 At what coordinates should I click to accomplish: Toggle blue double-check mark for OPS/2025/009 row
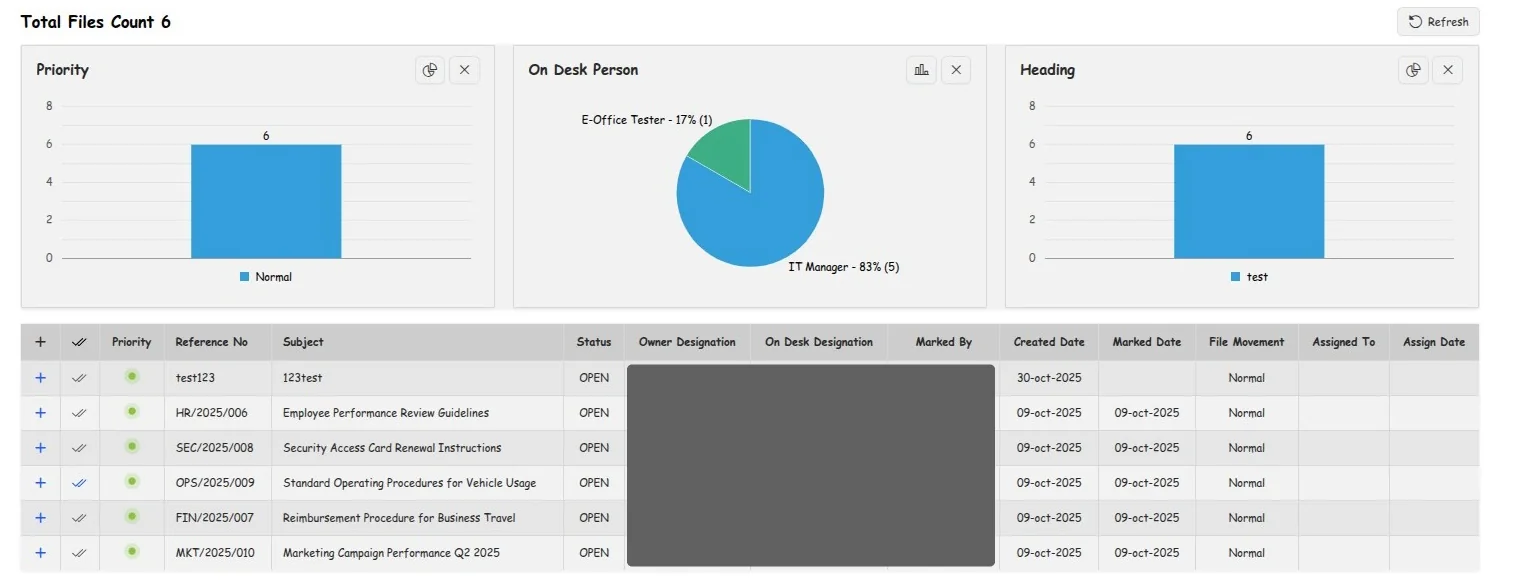79,483
